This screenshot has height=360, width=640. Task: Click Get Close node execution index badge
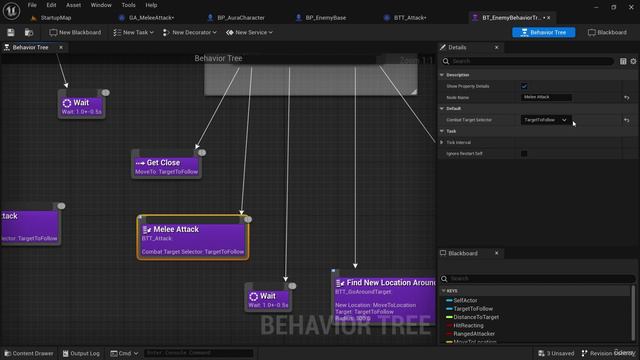(x=202, y=153)
